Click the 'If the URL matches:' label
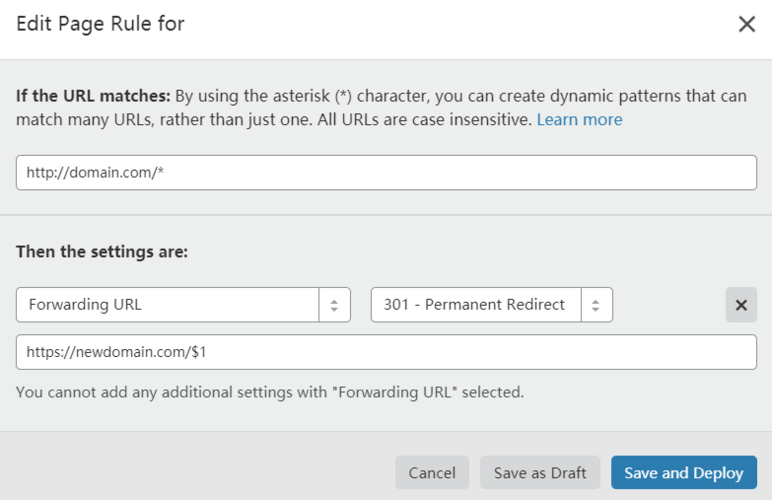The width and height of the screenshot is (772, 500). (x=93, y=95)
